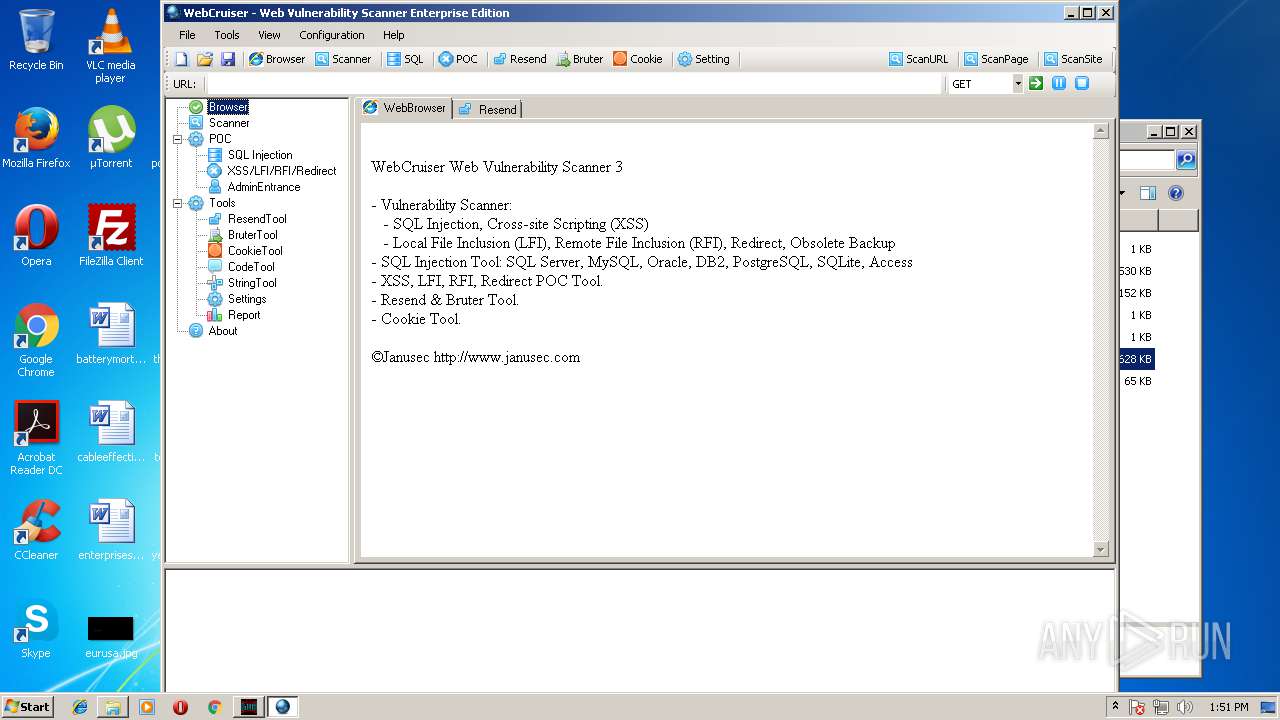Select Scanner in the tree
Viewport: 1280px width, 720px height.
(229, 123)
